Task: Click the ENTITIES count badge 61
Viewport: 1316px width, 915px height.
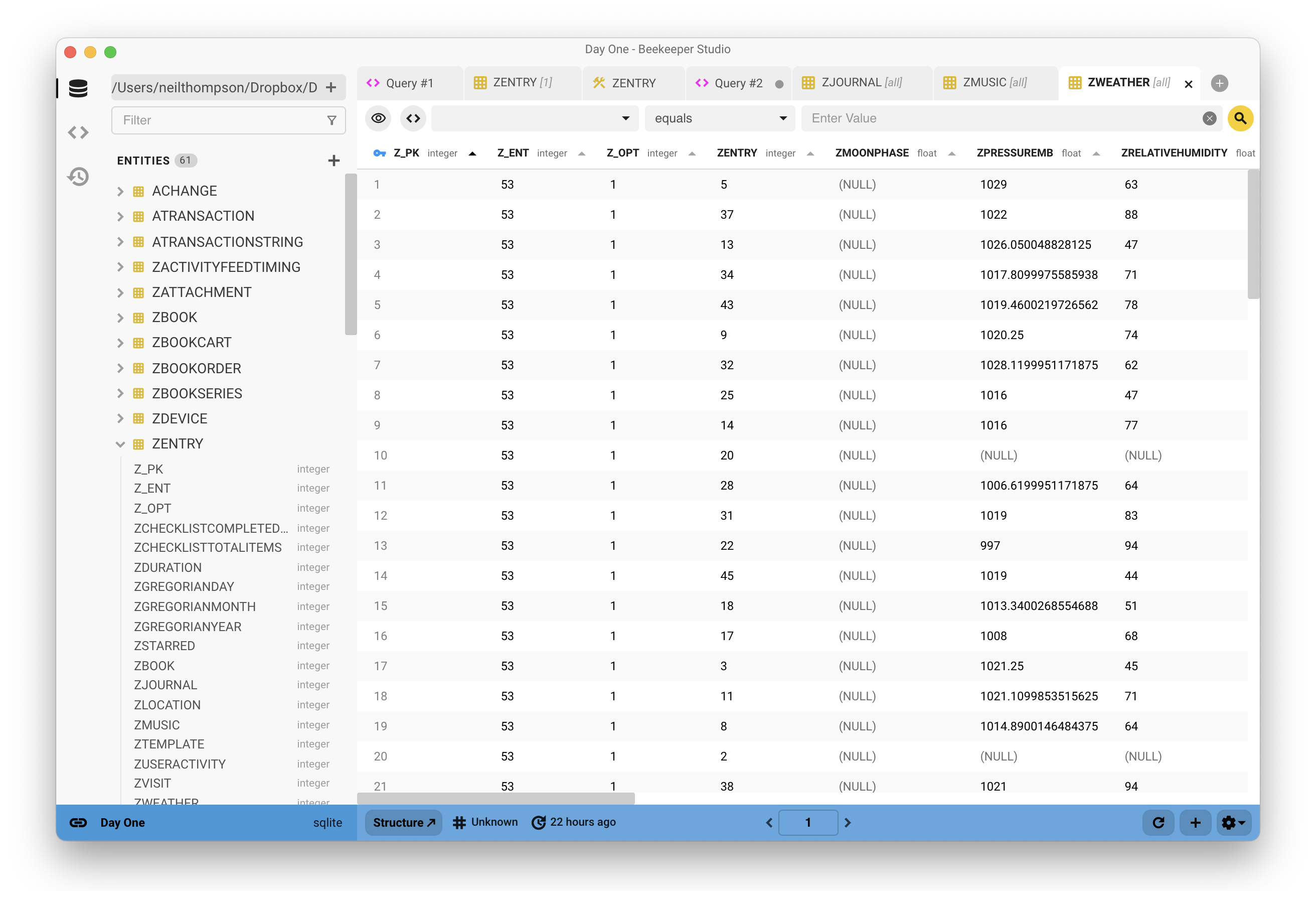Action: pyautogui.click(x=185, y=161)
